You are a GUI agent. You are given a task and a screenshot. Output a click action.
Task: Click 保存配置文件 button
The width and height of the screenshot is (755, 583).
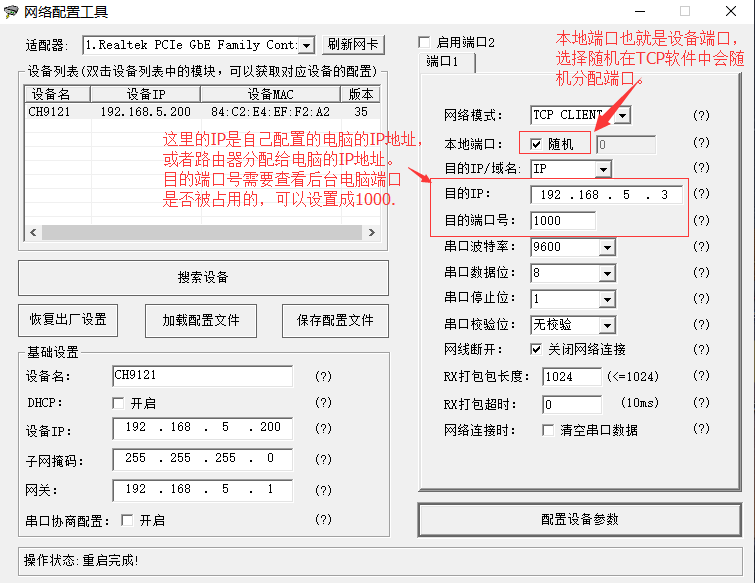coord(335,320)
